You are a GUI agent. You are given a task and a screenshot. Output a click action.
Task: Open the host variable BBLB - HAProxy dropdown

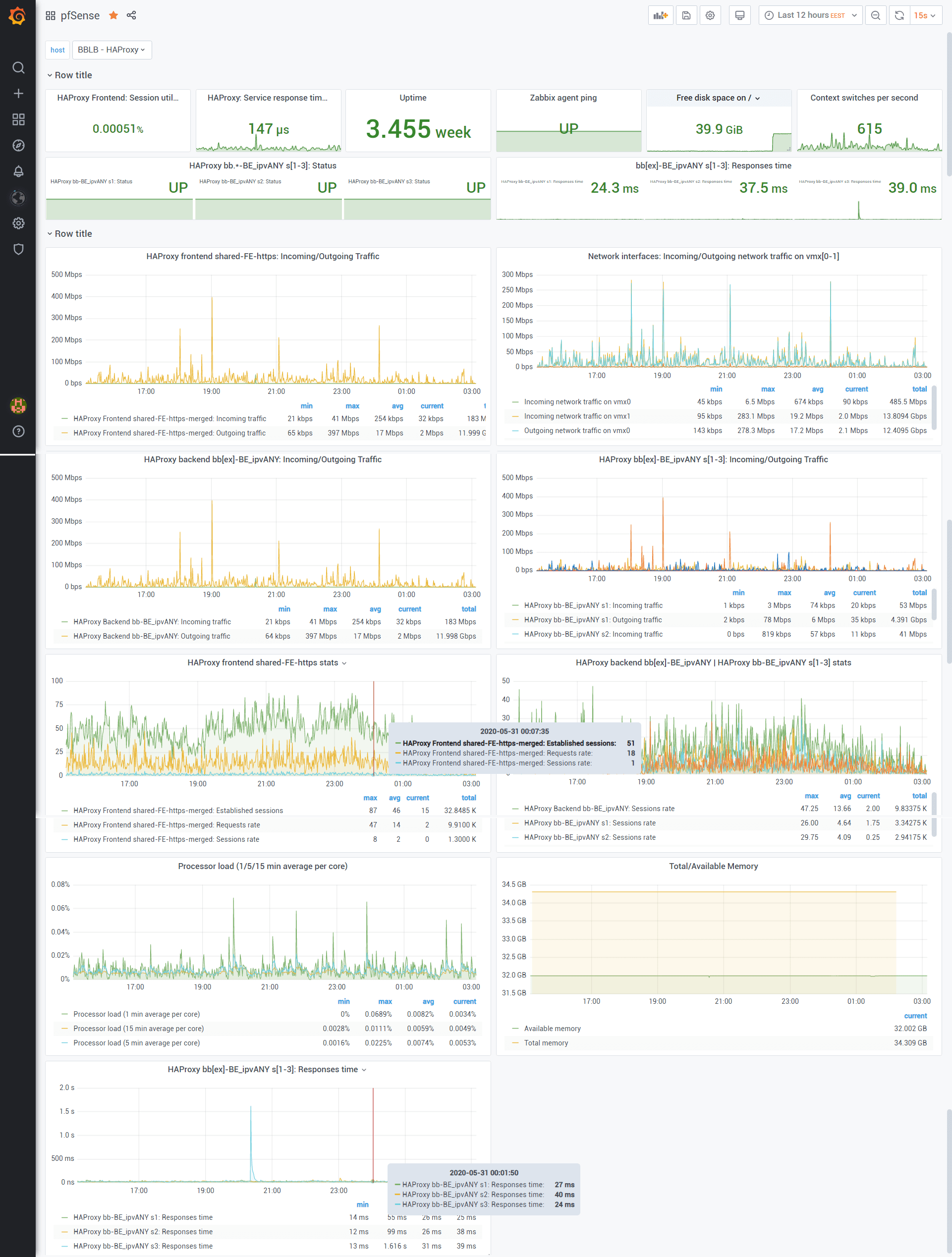coord(112,50)
